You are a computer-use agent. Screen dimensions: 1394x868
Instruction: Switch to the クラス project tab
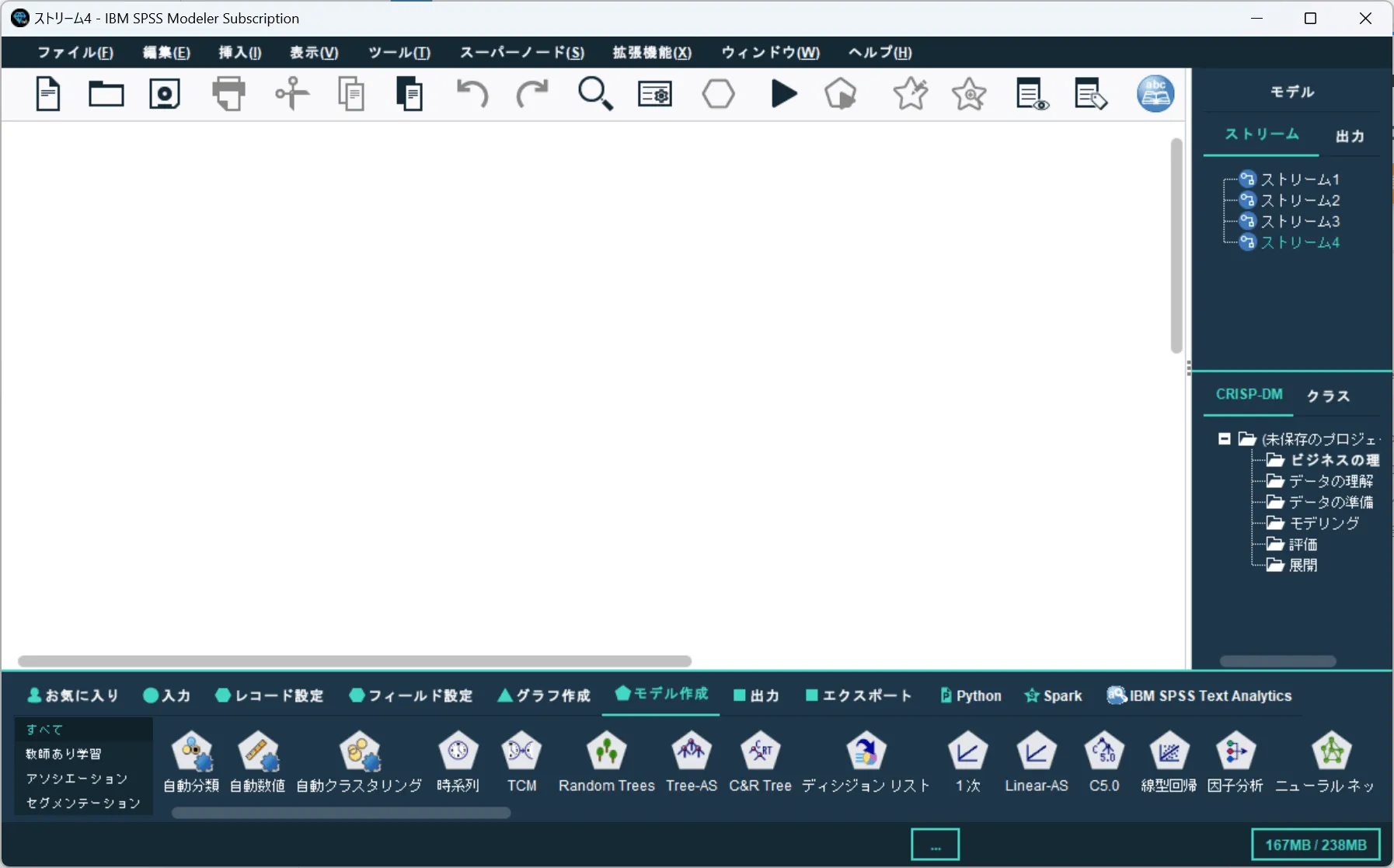(x=1328, y=396)
